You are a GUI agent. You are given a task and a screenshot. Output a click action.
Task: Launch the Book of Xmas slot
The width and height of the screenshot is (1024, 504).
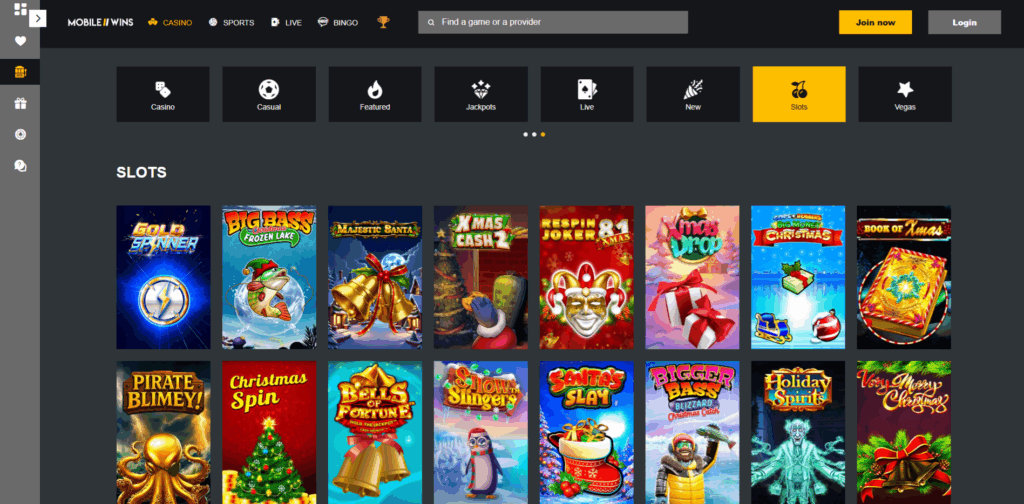(904, 277)
